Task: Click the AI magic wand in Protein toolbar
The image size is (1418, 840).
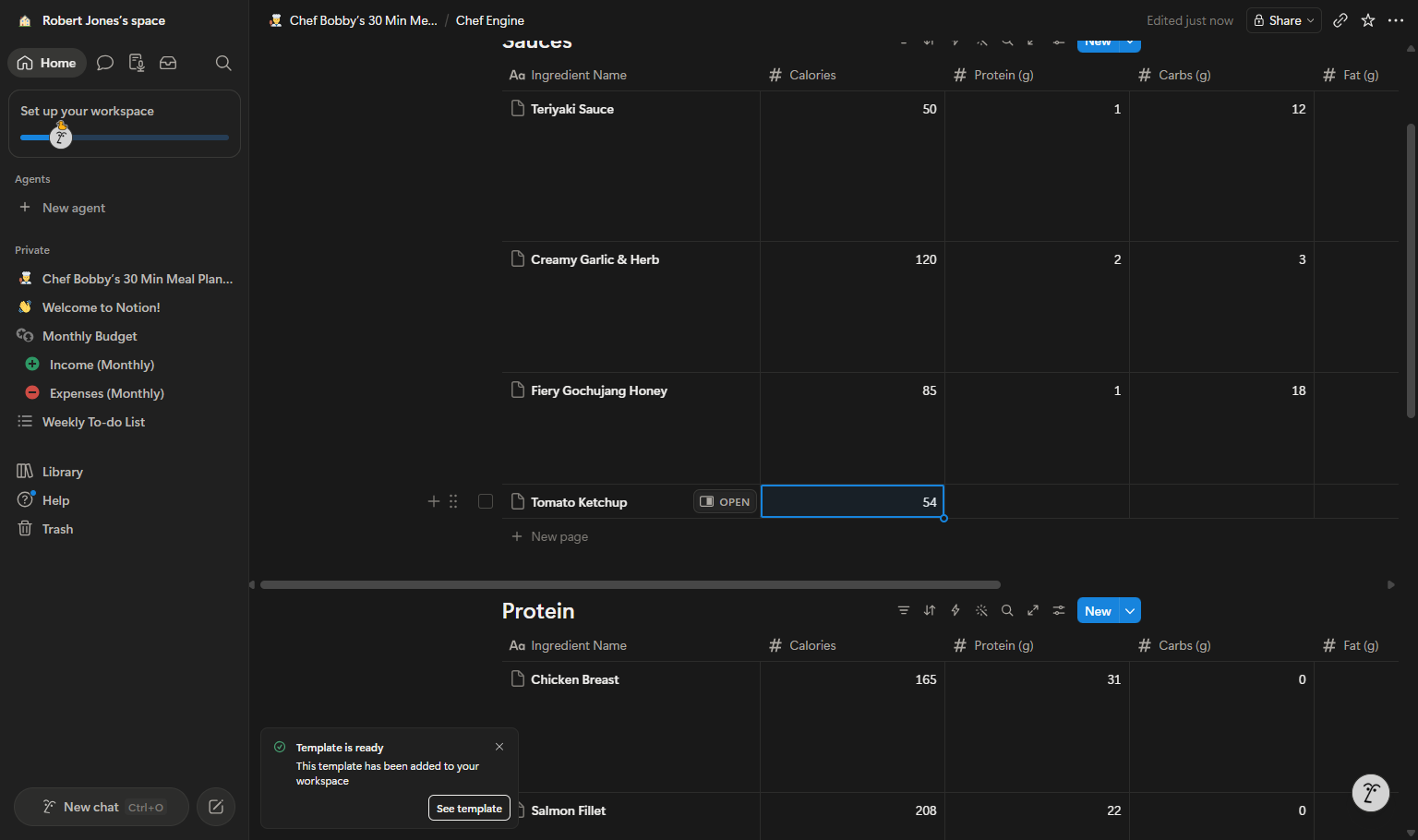Action: (x=981, y=610)
